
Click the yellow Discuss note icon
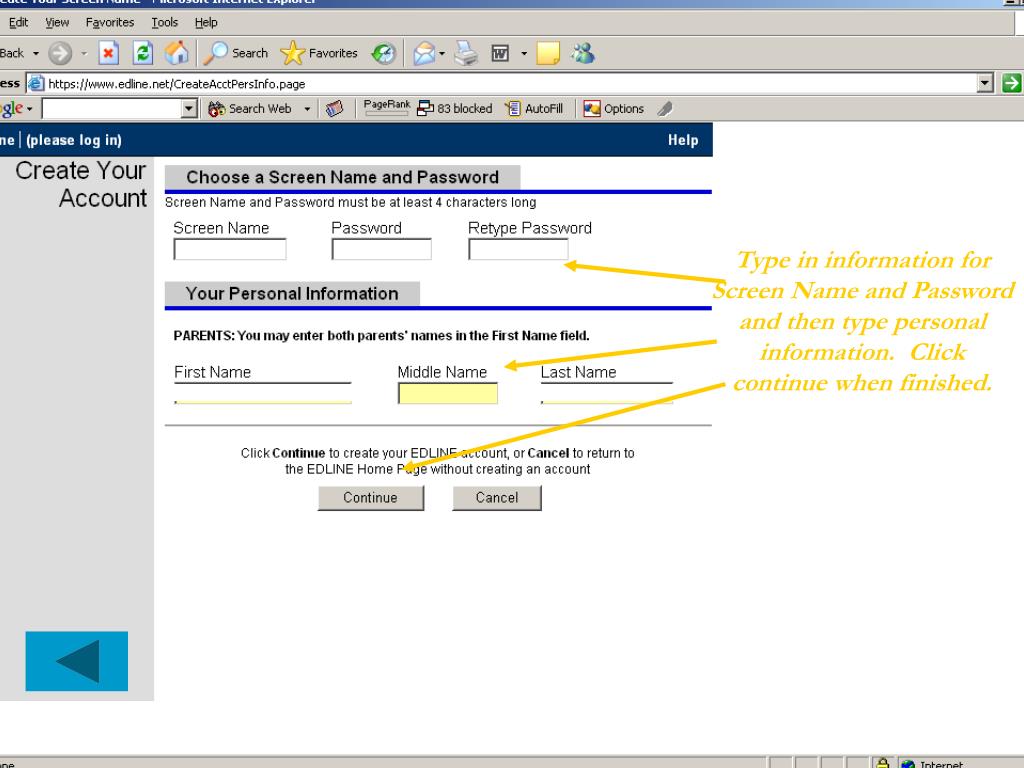pyautogui.click(x=548, y=53)
